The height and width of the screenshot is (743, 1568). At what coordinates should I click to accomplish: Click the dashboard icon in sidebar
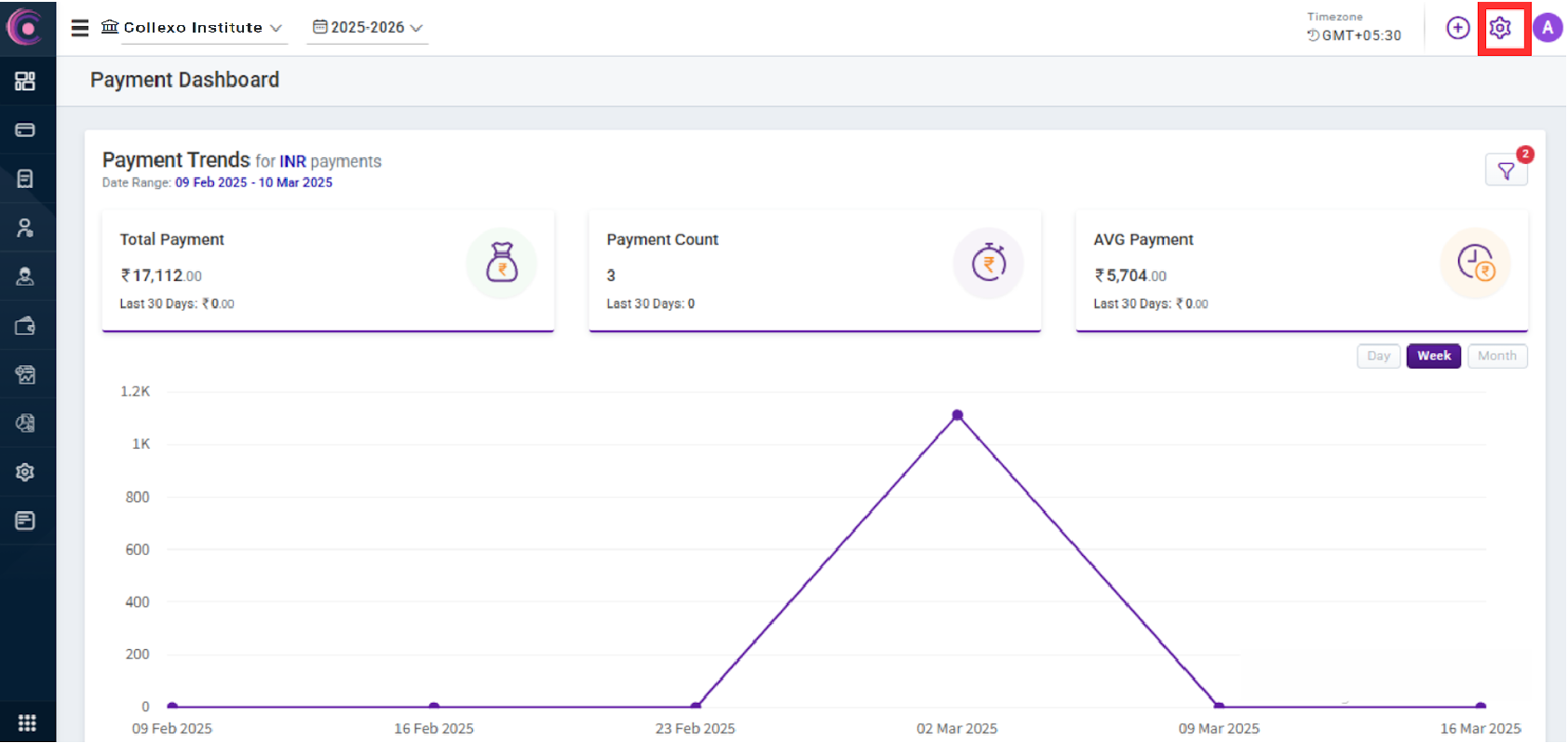(25, 81)
